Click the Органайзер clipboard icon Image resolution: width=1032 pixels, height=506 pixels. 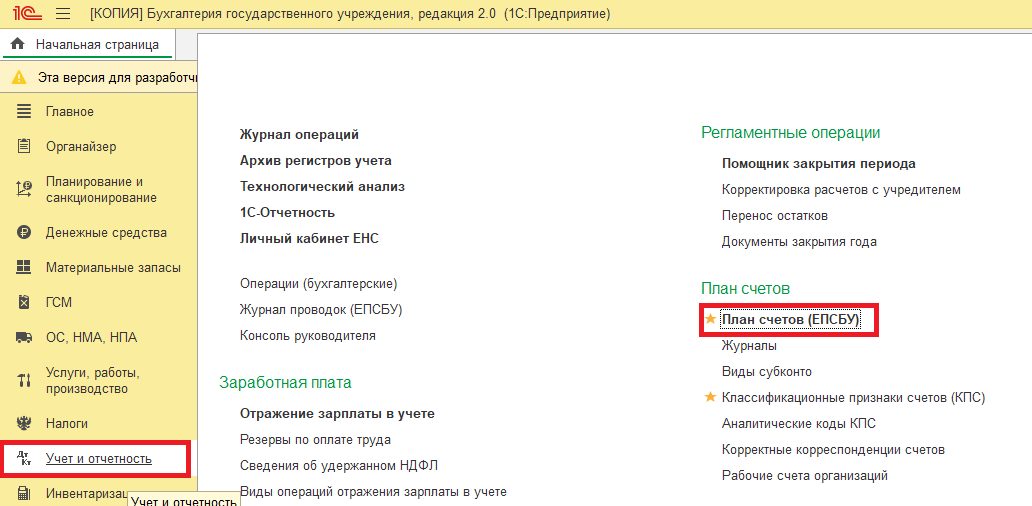tap(24, 146)
